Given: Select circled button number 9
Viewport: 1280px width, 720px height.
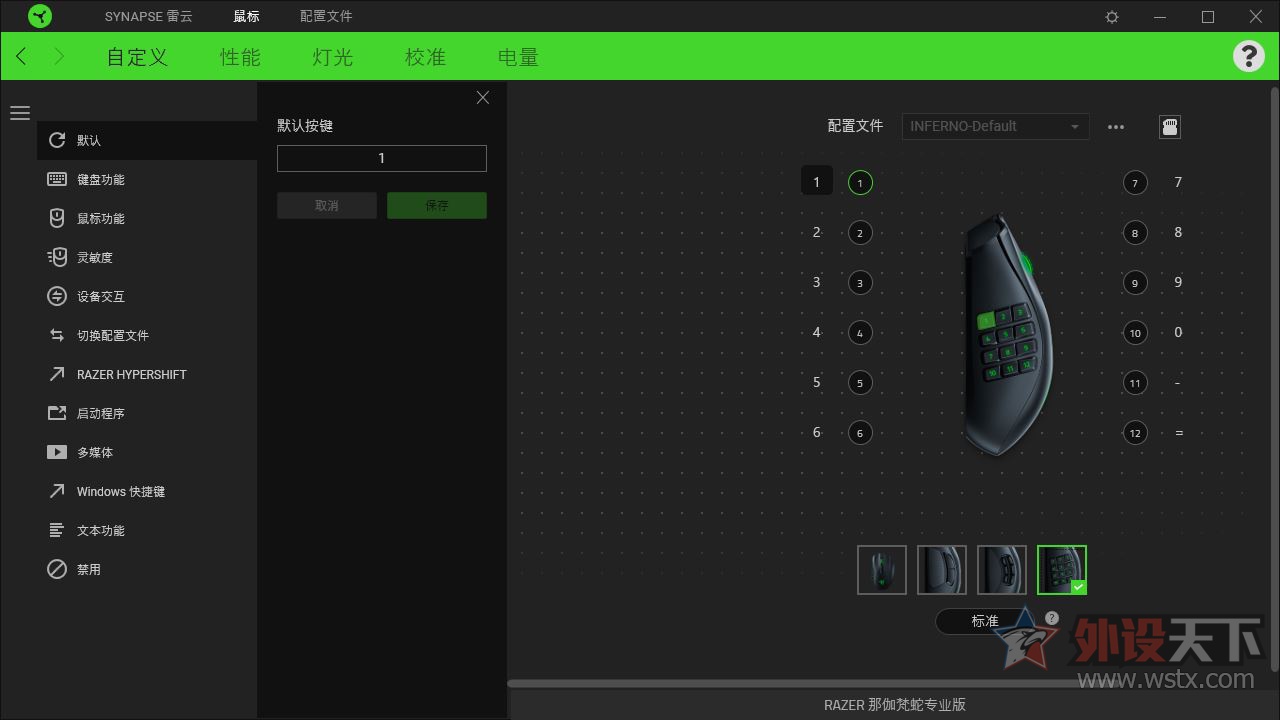Looking at the screenshot, I should pos(1135,283).
